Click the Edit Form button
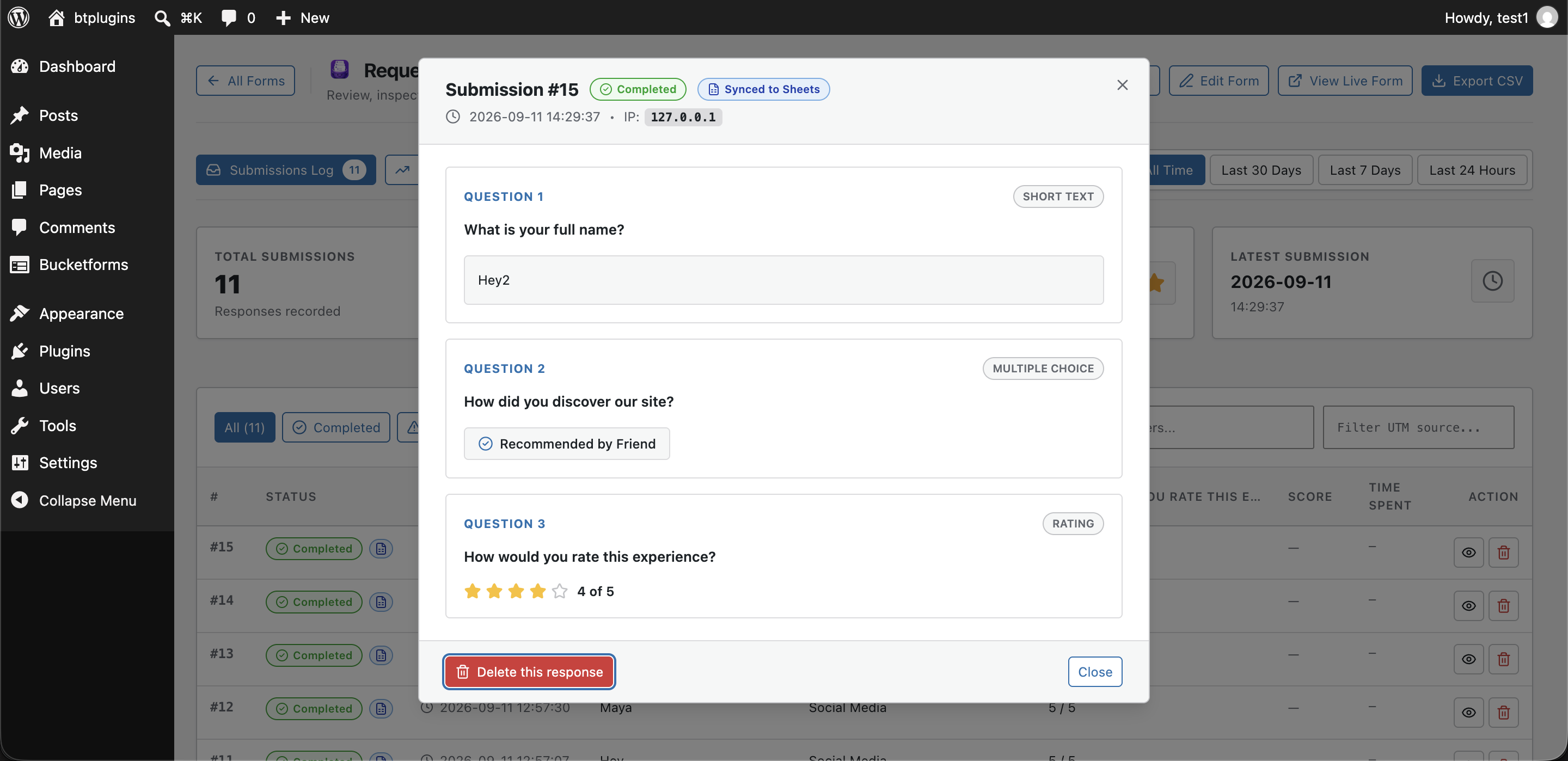This screenshot has width=1568, height=761. 1218,81
